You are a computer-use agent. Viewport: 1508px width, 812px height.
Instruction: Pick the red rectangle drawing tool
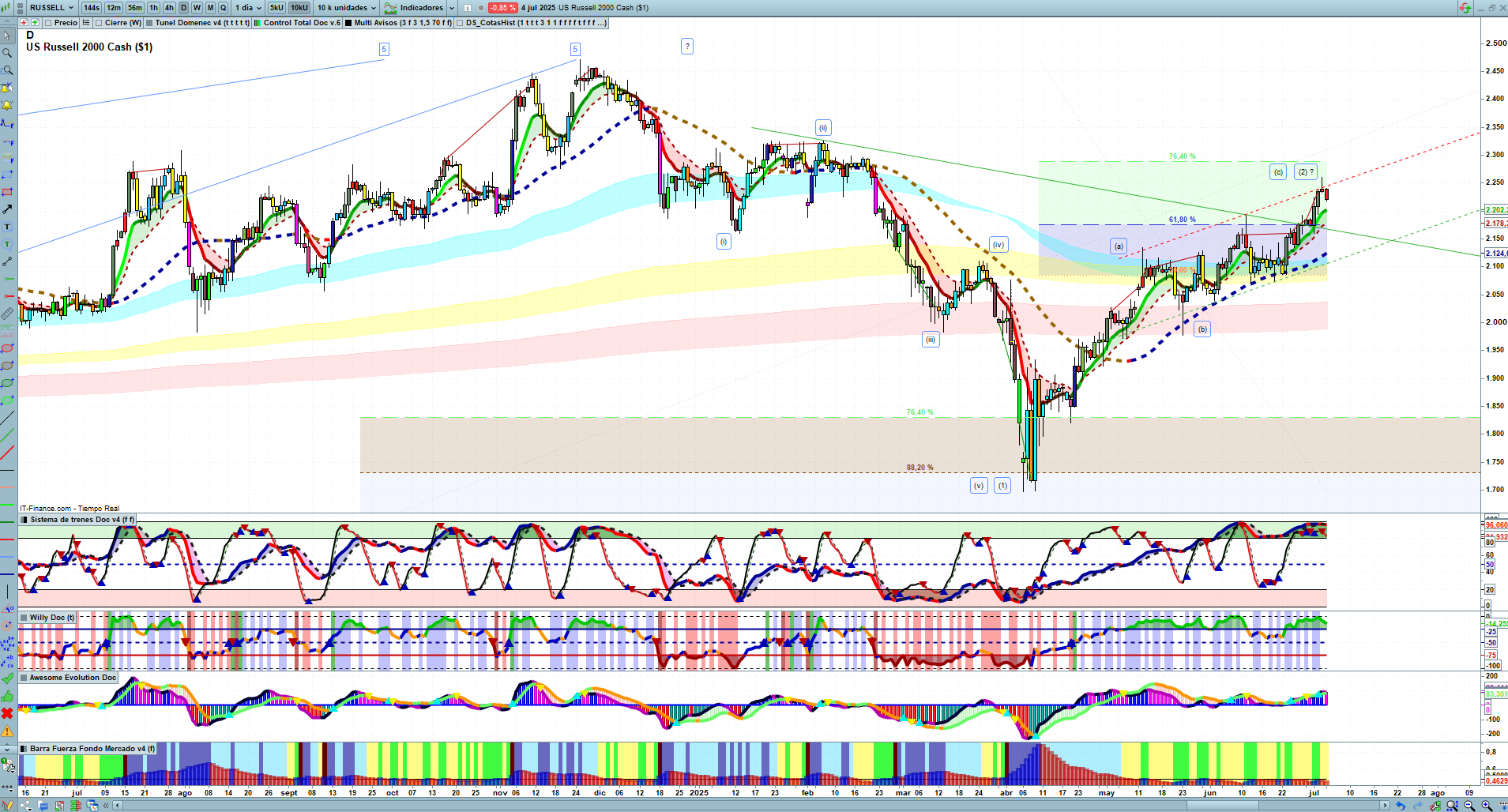click(7, 192)
